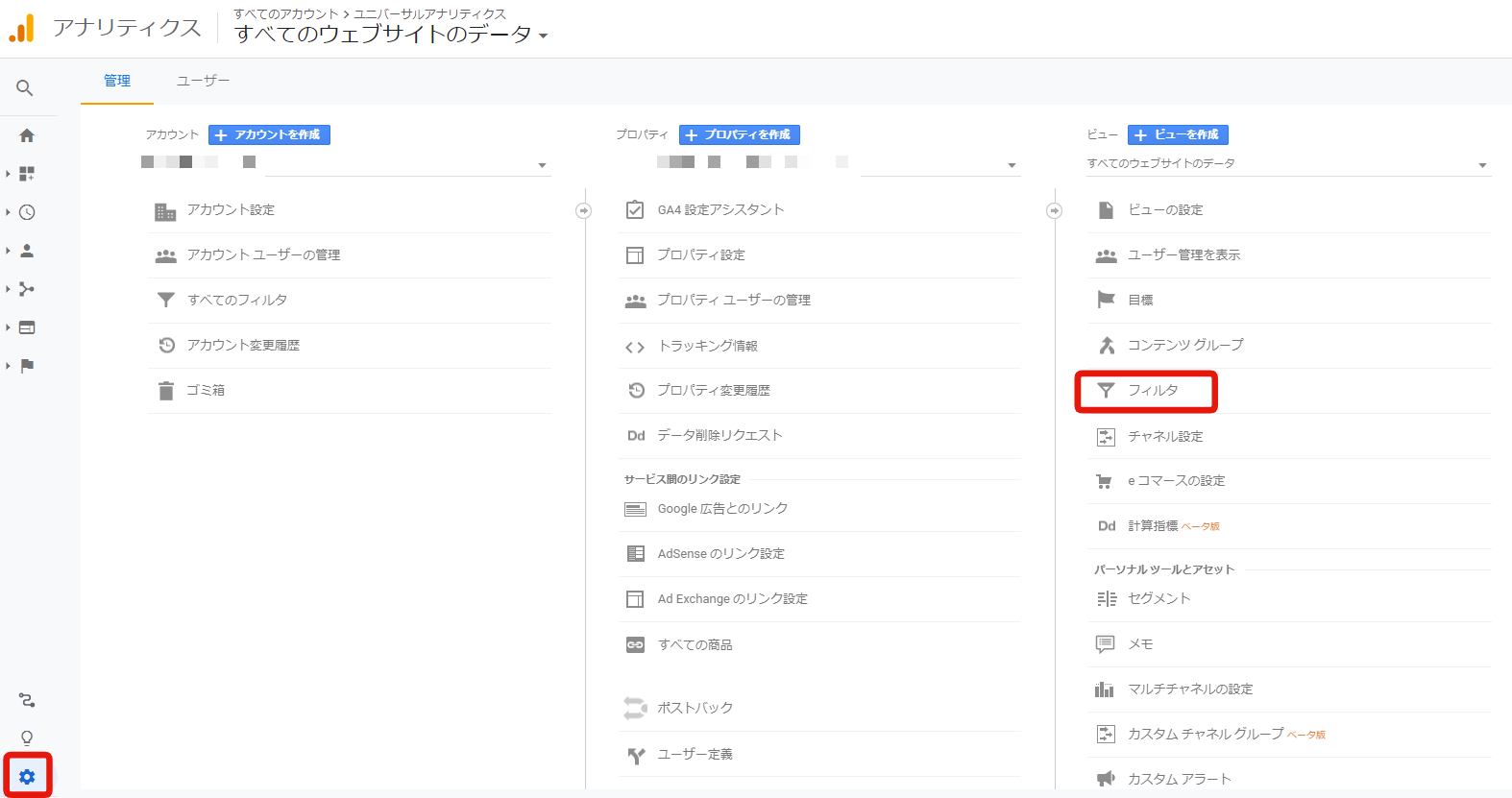1512x798 pixels.
Task: Open the view selector すべてのウェブサイトのデータ dropdown
Action: tap(1288, 164)
